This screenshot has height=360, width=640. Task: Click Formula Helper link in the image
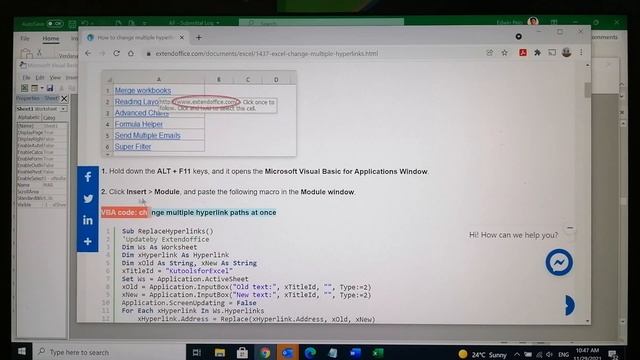pyautogui.click(x=139, y=124)
